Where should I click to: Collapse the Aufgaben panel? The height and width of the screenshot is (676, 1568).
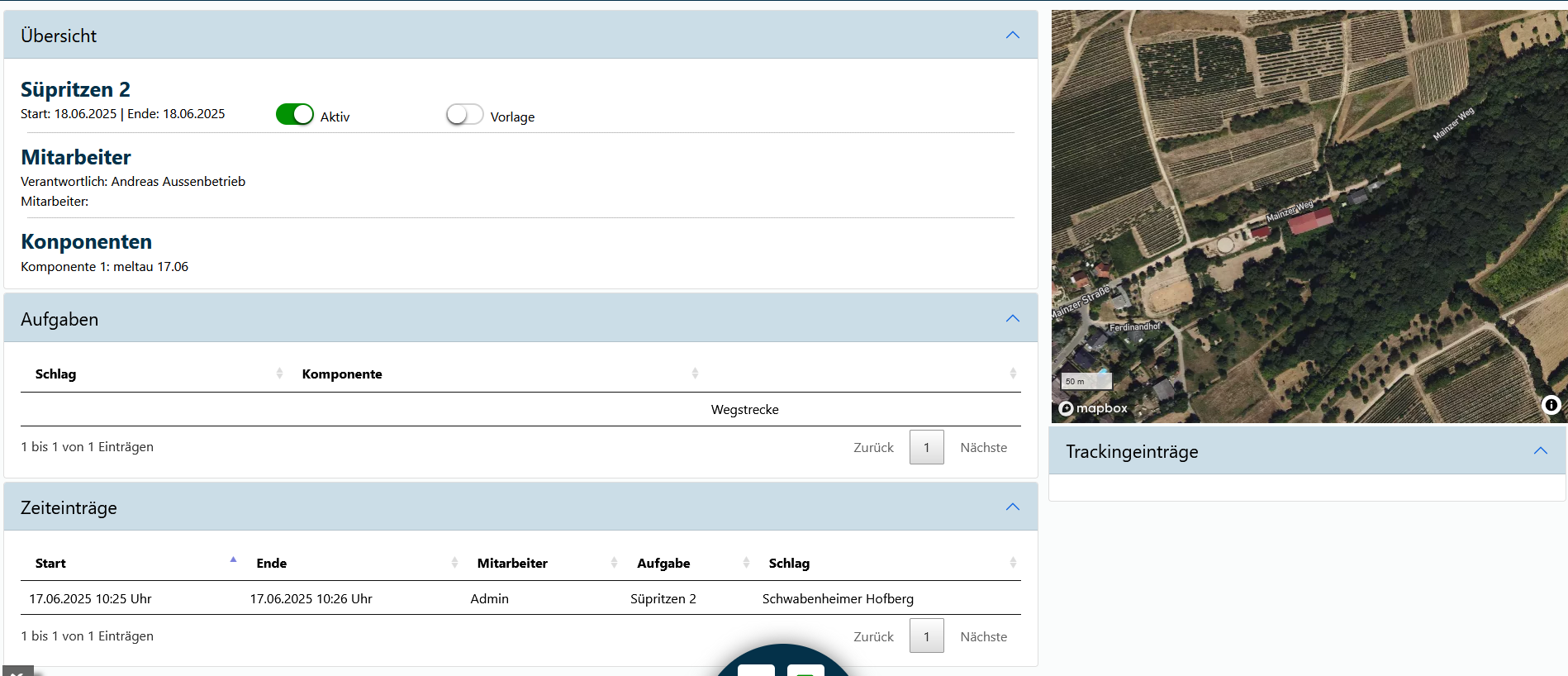(x=1012, y=319)
